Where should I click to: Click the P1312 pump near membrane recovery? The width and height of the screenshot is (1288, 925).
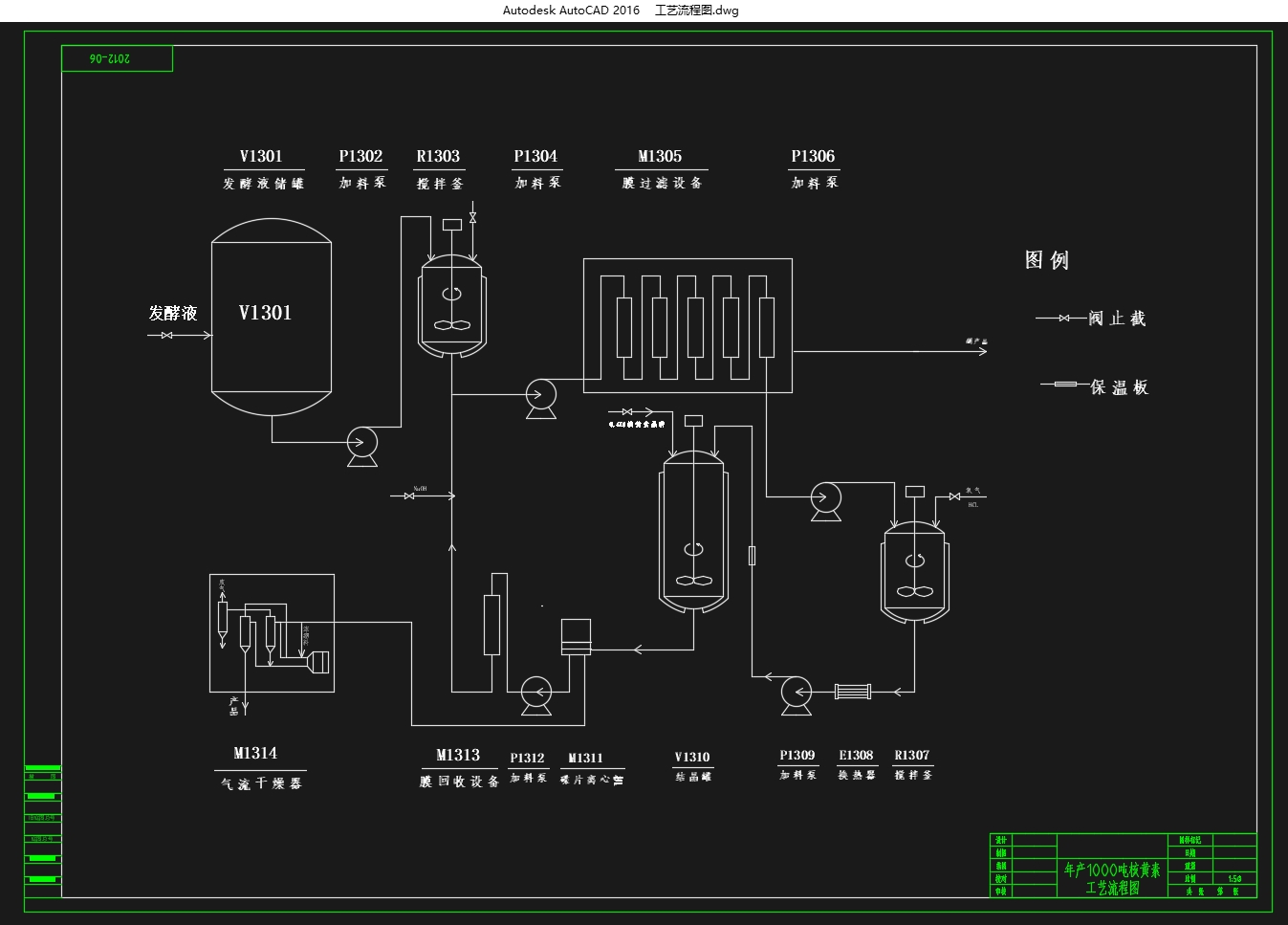(536, 695)
